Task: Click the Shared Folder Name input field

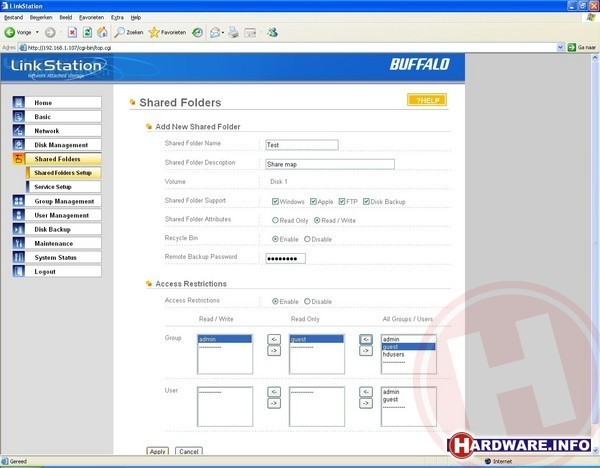Action: pos(302,145)
